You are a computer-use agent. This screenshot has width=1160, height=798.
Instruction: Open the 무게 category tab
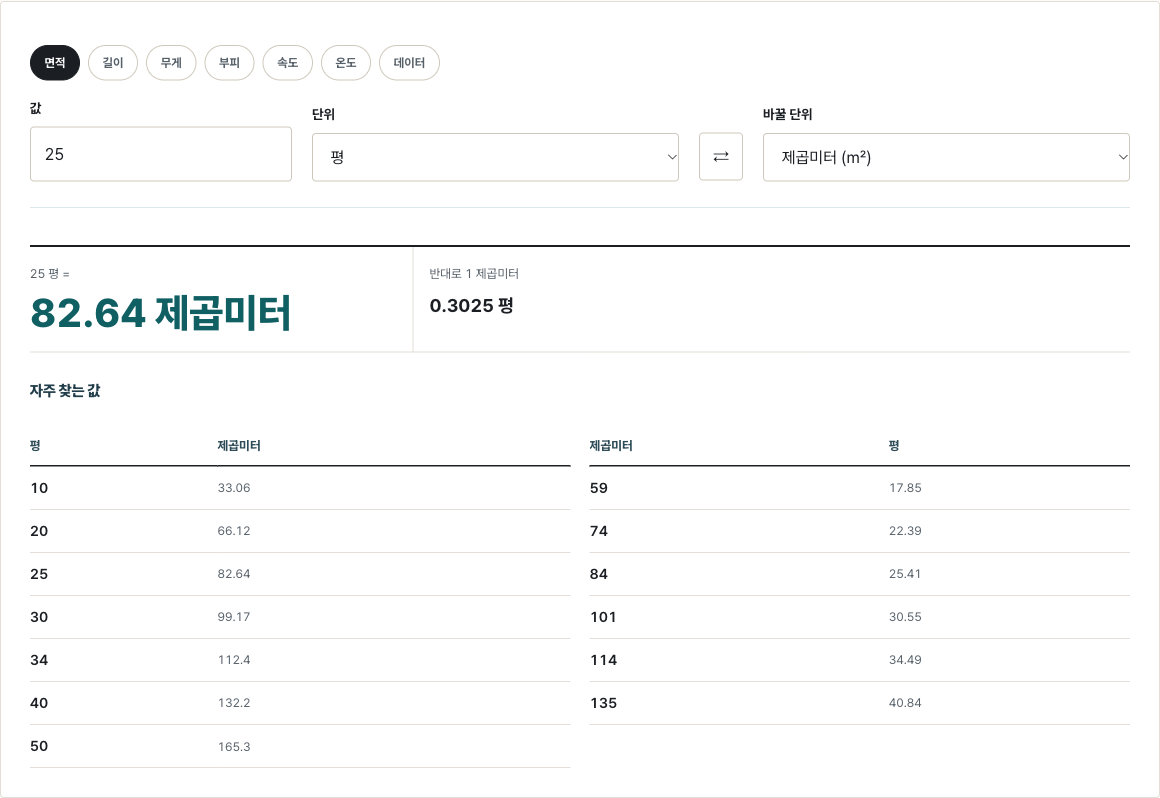(x=171, y=63)
